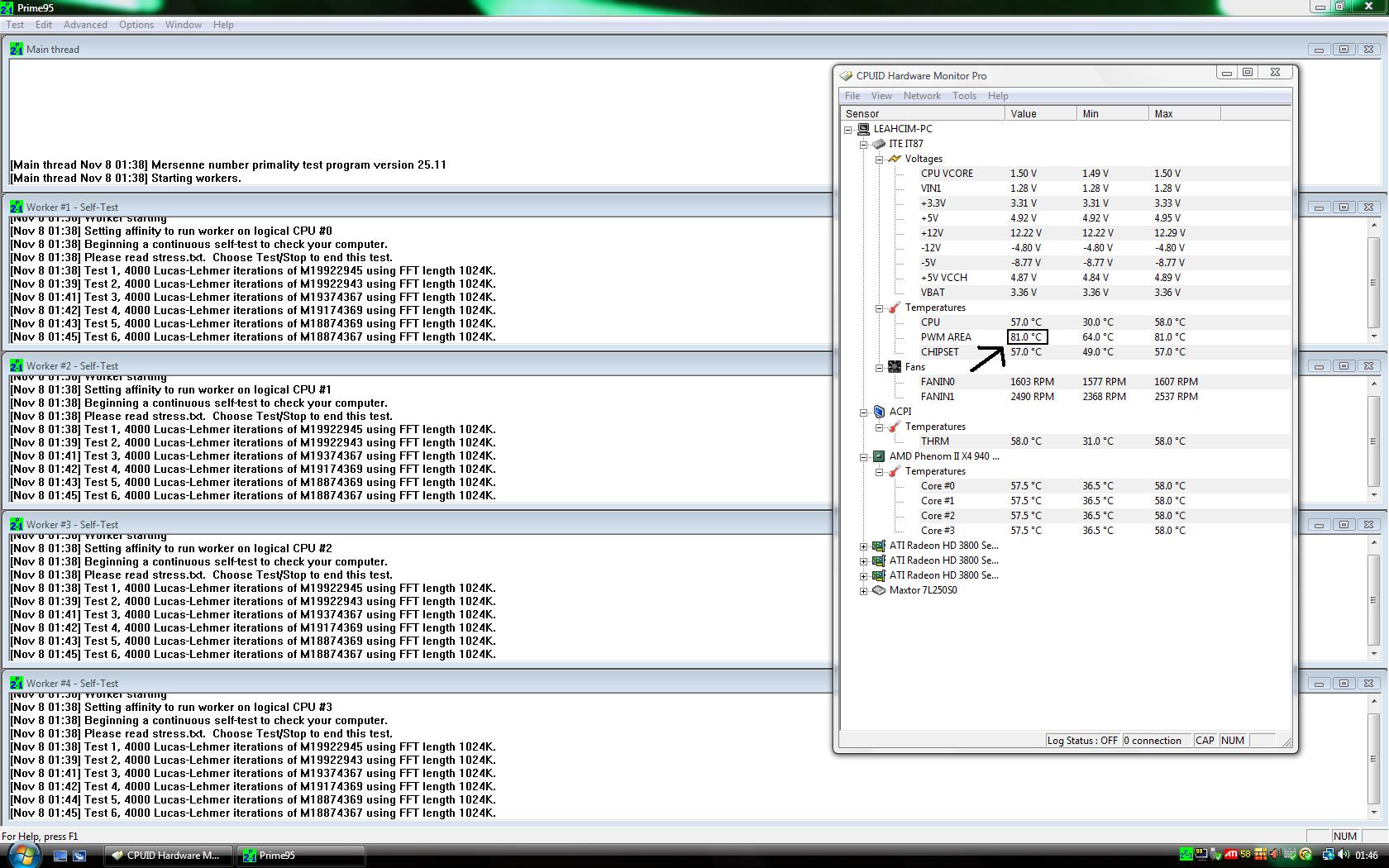This screenshot has height=868, width=1389.
Task: Click the Fans node fan icon
Action: (x=895, y=367)
